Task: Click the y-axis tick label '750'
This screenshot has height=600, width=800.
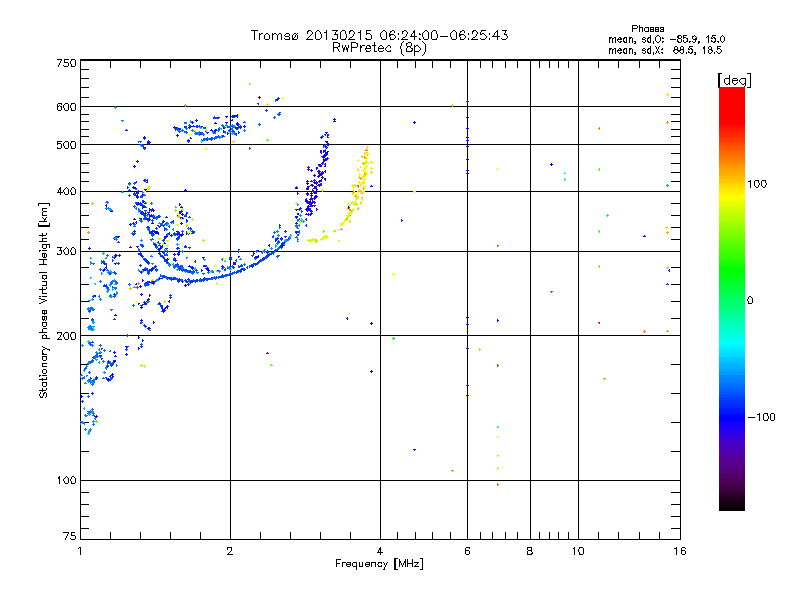Action: point(66,63)
